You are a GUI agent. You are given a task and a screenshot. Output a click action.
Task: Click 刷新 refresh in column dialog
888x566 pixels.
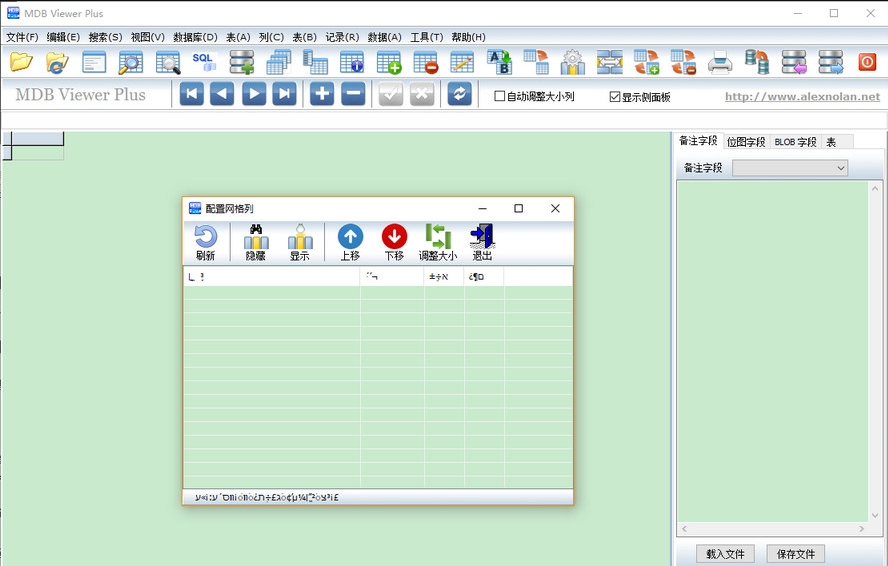pyautogui.click(x=205, y=242)
